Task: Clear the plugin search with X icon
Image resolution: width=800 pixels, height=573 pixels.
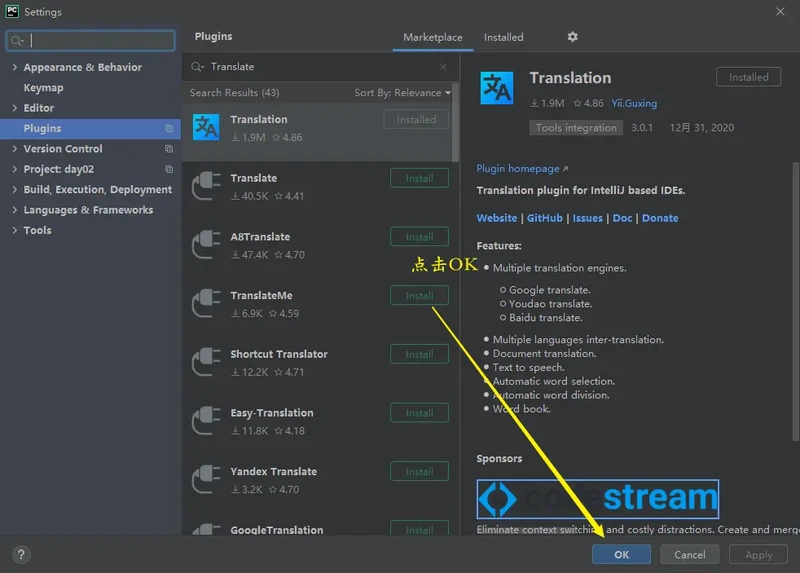Action: coord(443,67)
